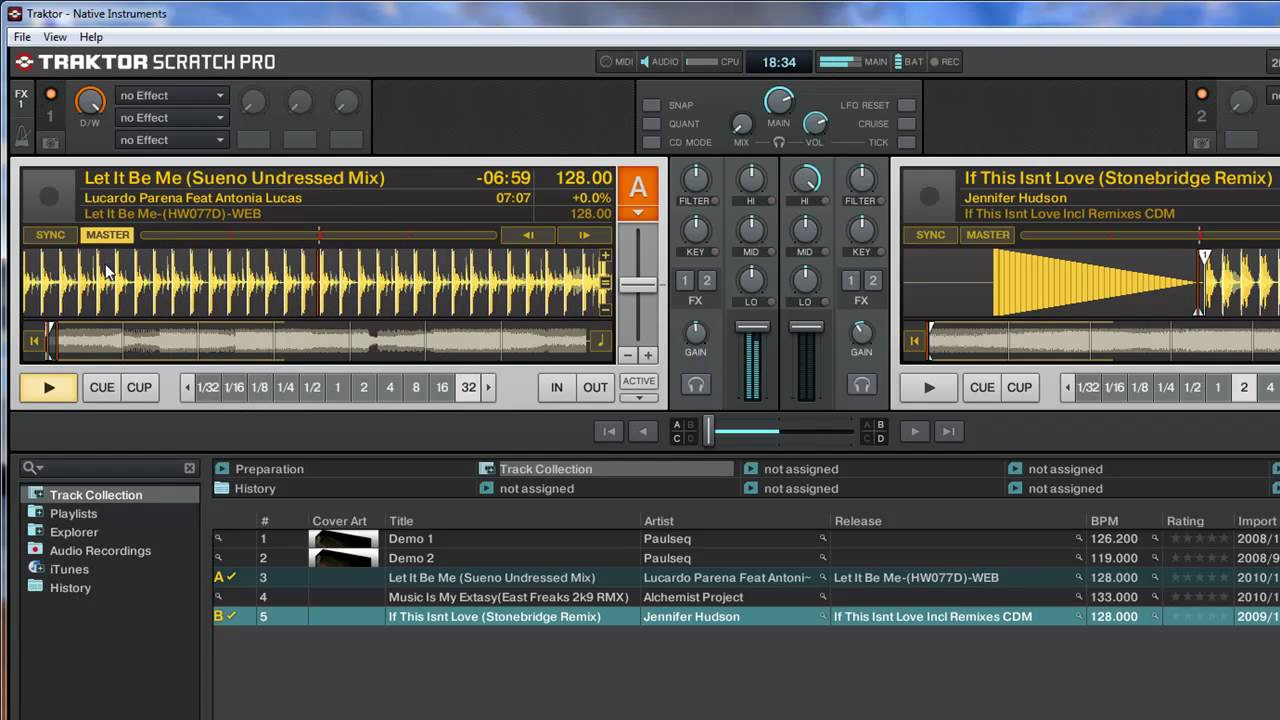The width and height of the screenshot is (1280, 720).
Task: Open the Help menu
Action: pos(91,37)
